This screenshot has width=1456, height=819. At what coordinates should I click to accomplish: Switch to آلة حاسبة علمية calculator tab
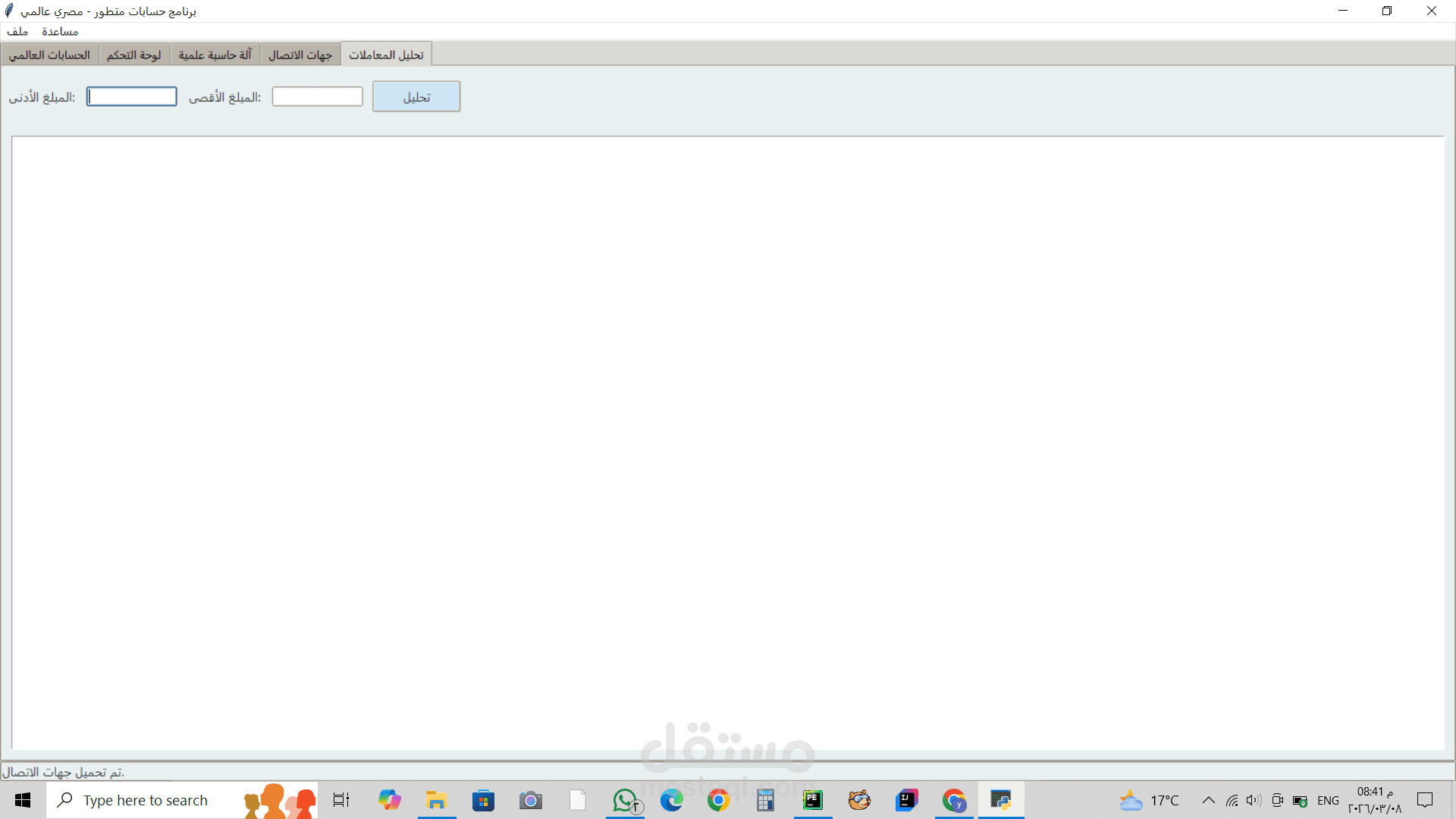pos(215,55)
